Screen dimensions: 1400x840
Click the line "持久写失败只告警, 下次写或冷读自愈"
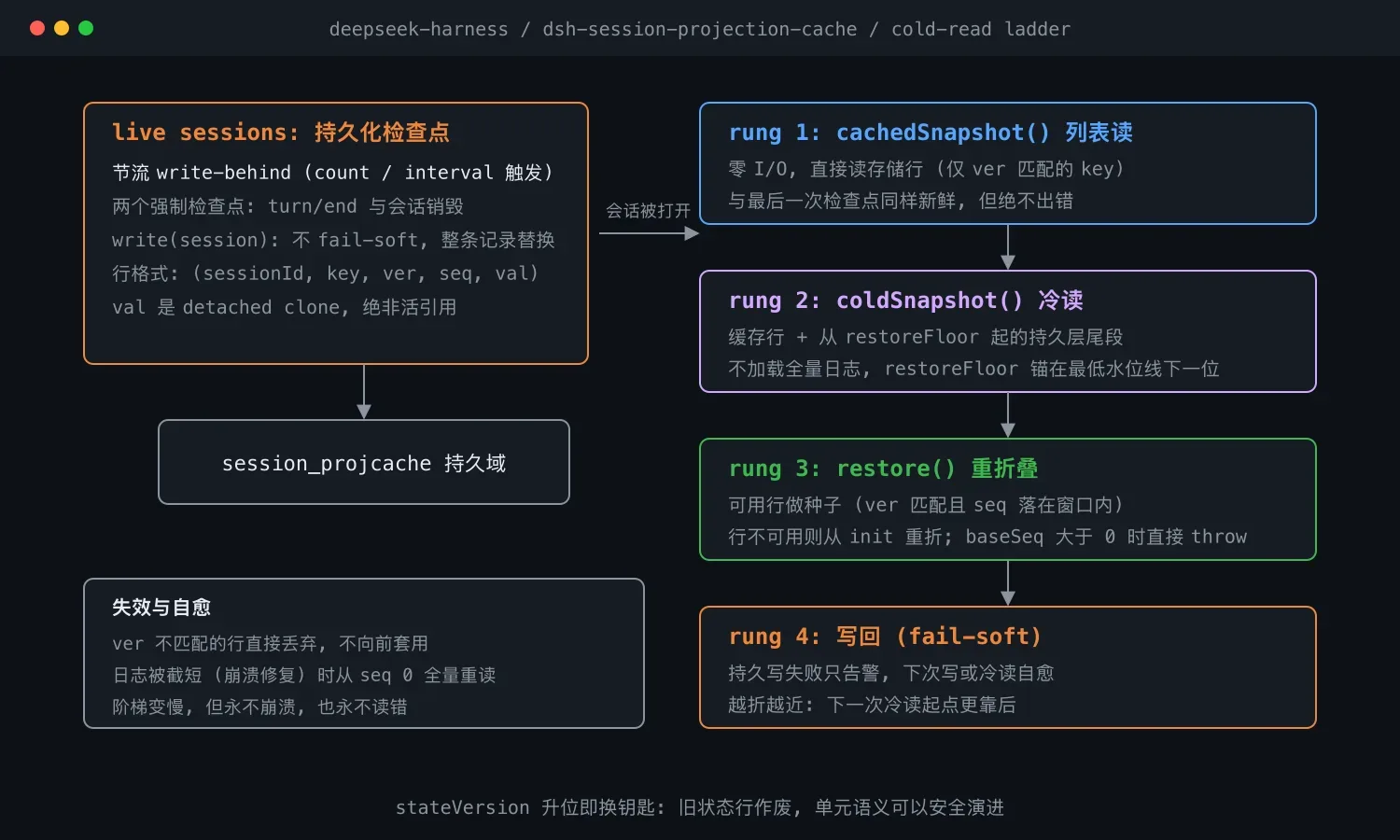[x=891, y=673]
